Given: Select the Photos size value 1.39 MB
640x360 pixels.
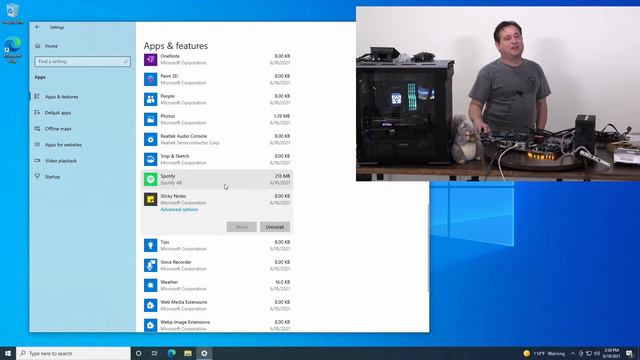Looking at the screenshot, I should pyautogui.click(x=282, y=116).
